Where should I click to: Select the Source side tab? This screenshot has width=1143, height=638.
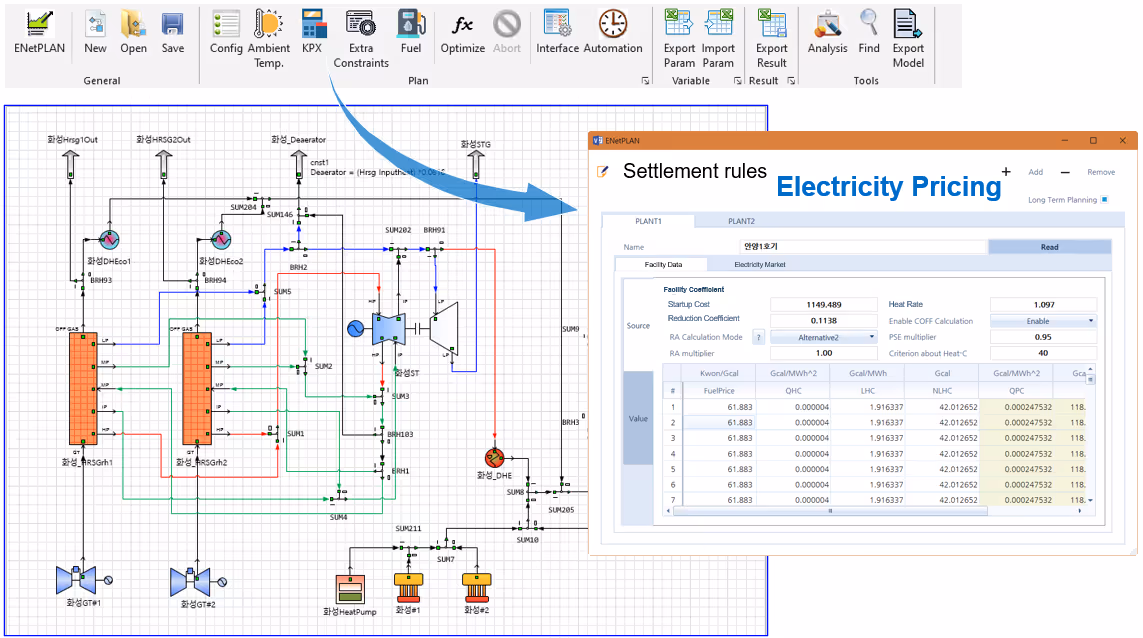tap(638, 326)
